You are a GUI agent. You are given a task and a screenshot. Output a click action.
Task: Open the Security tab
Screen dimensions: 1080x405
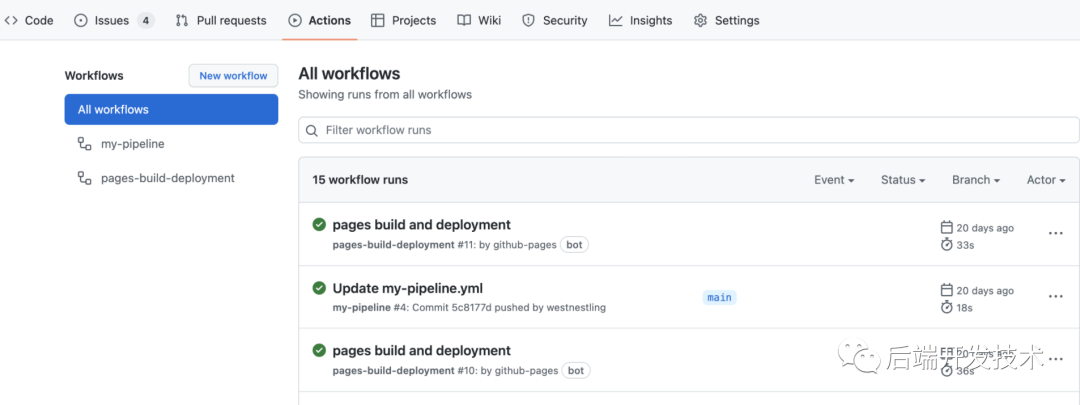coord(554,20)
